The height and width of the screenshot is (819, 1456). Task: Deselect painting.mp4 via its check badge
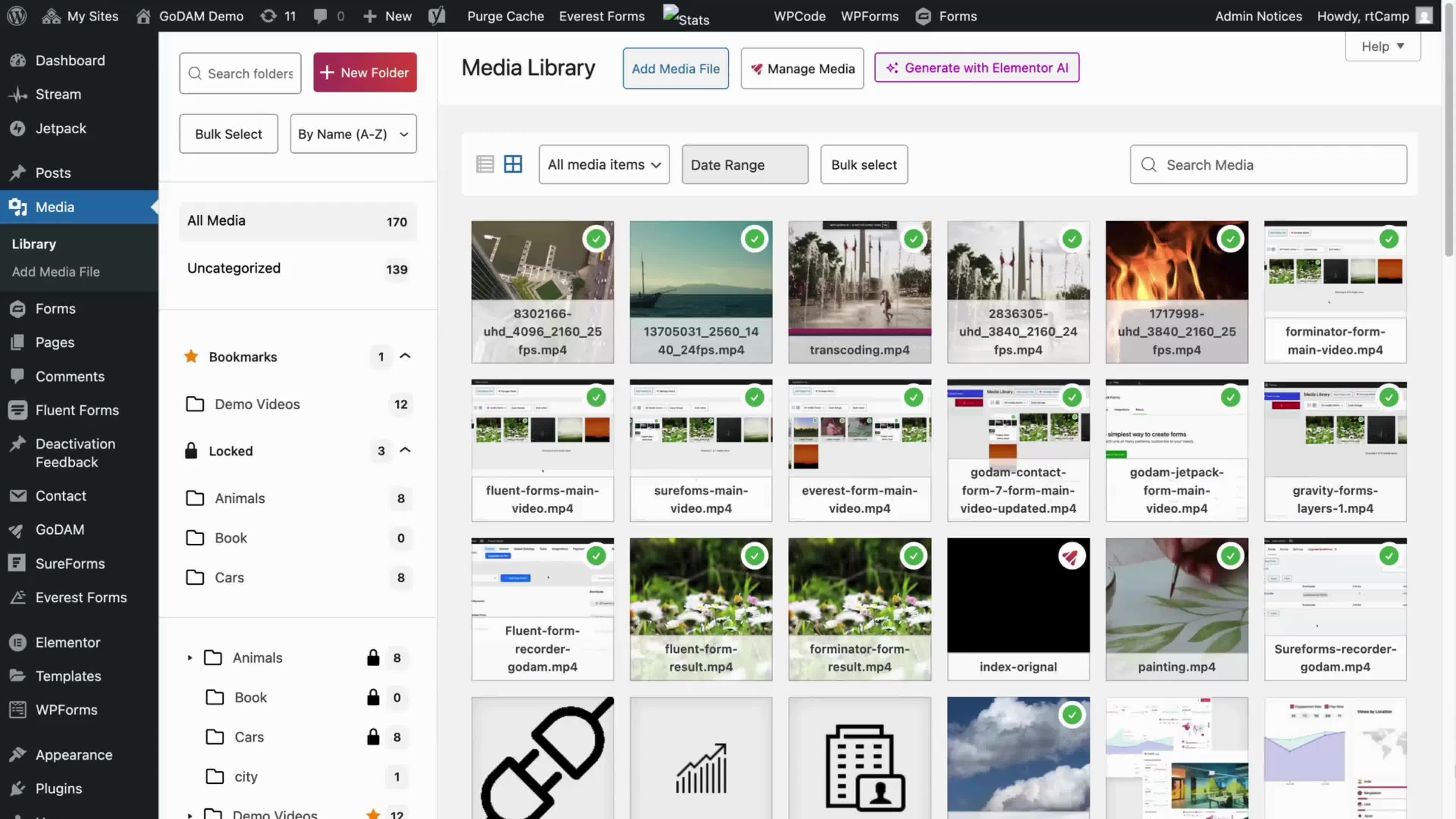coord(1231,555)
